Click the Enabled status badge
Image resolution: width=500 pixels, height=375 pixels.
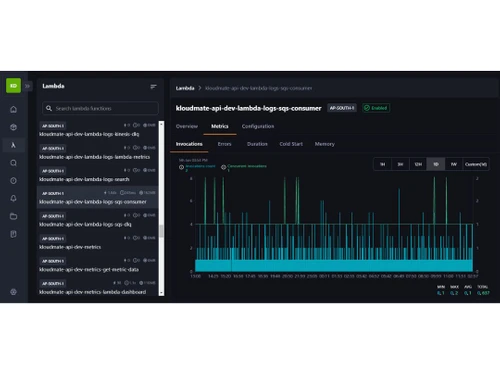pyautogui.click(x=376, y=108)
